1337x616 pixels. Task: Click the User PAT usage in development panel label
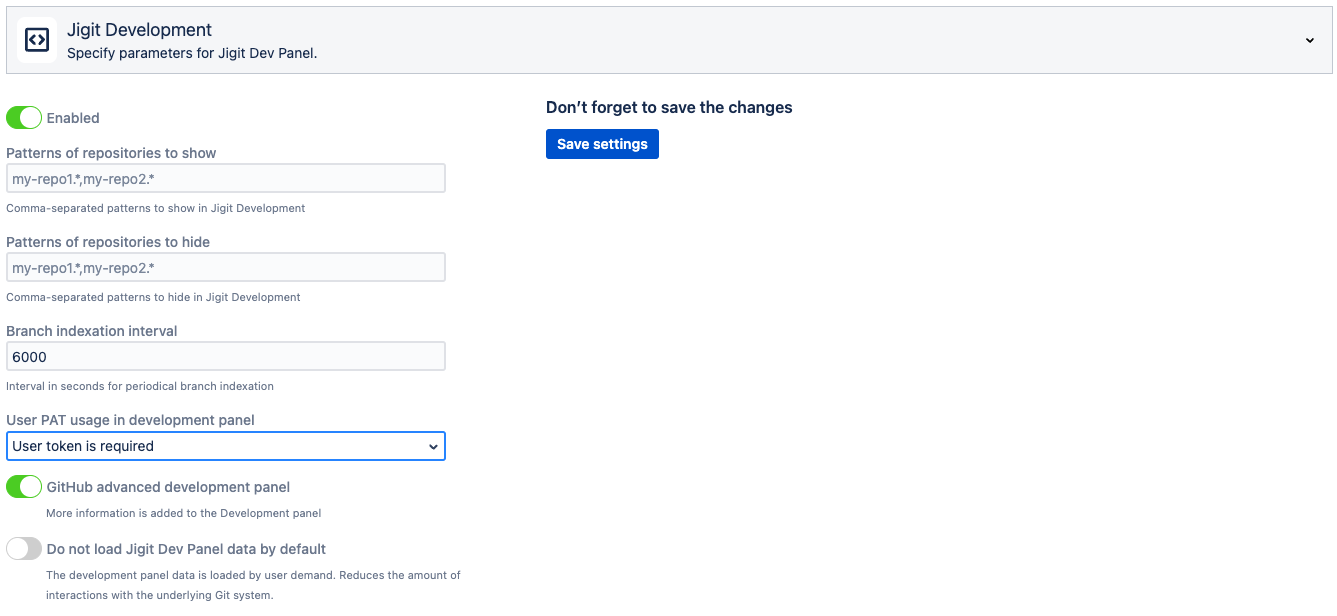point(130,420)
